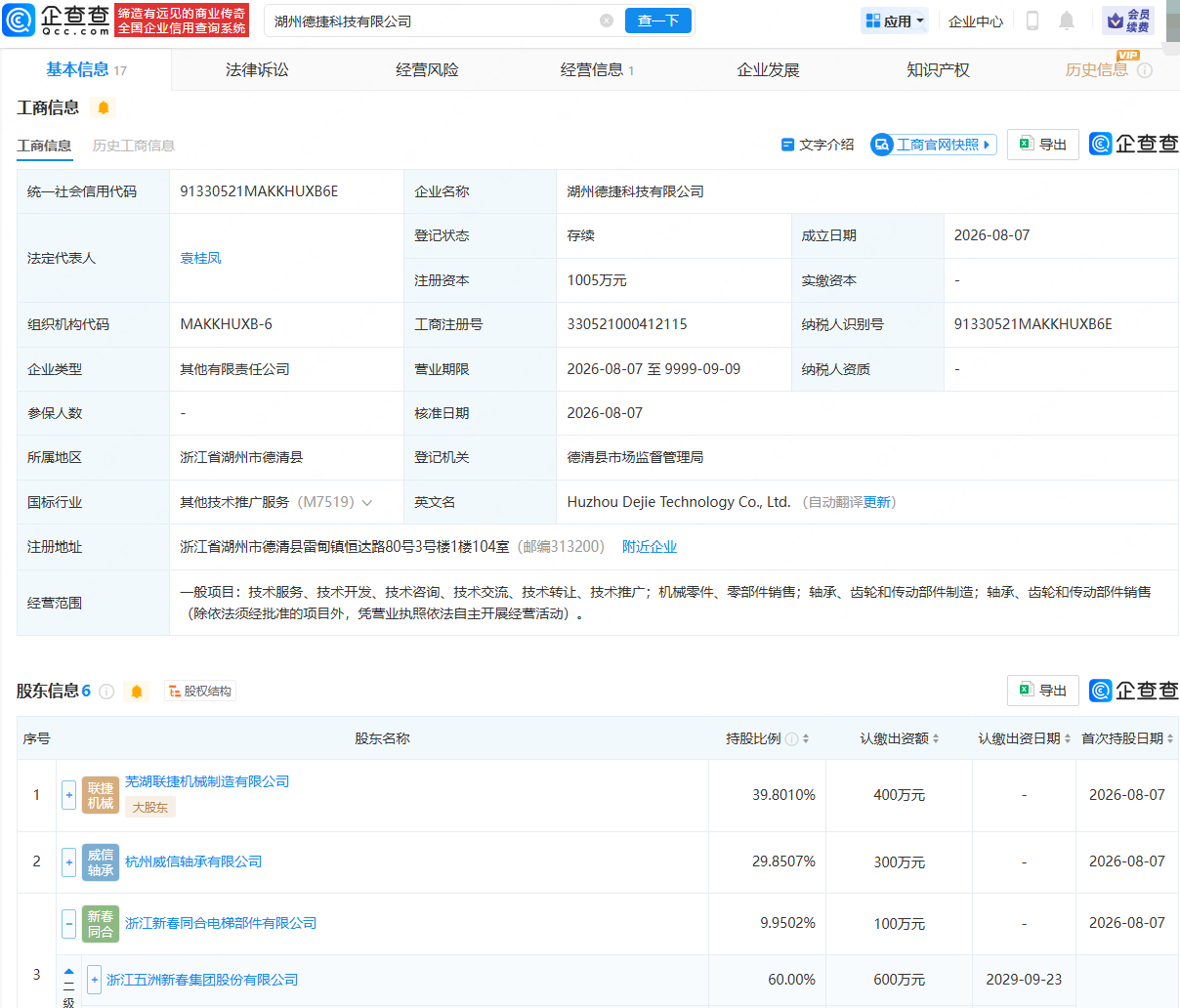Click info icon beside 历史信息
The height and width of the screenshot is (1008, 1180).
[x=1145, y=70]
